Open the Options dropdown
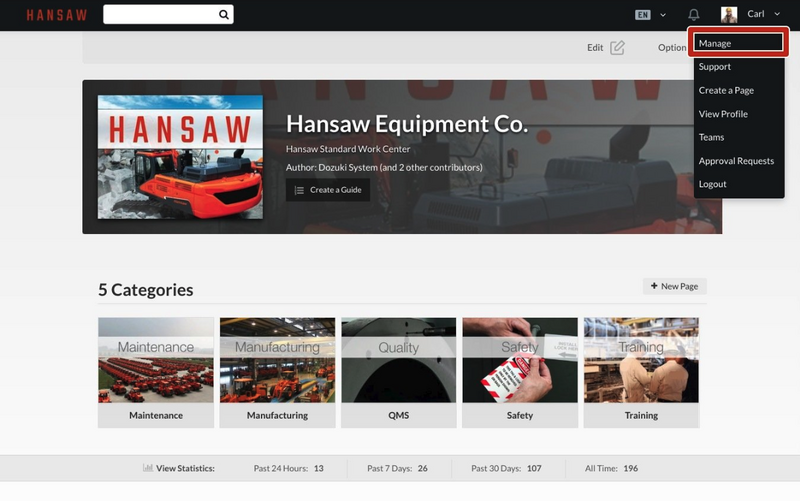The width and height of the screenshot is (800, 501). (672, 47)
